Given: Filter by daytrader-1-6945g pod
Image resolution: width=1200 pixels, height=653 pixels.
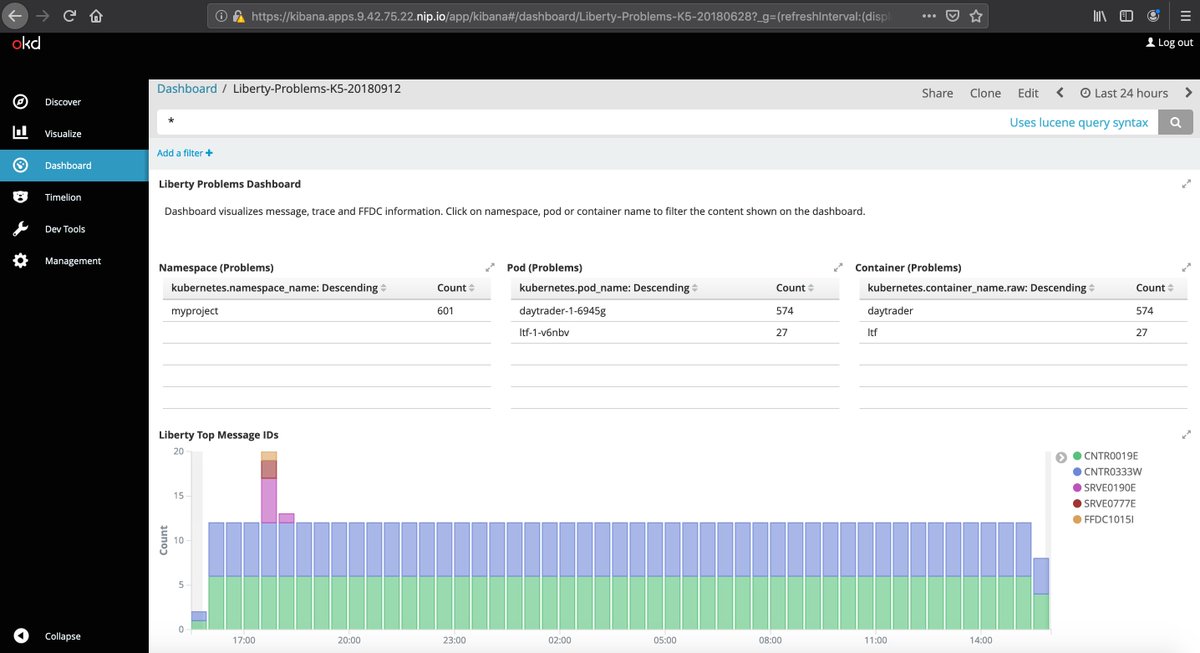Looking at the screenshot, I should [562, 311].
